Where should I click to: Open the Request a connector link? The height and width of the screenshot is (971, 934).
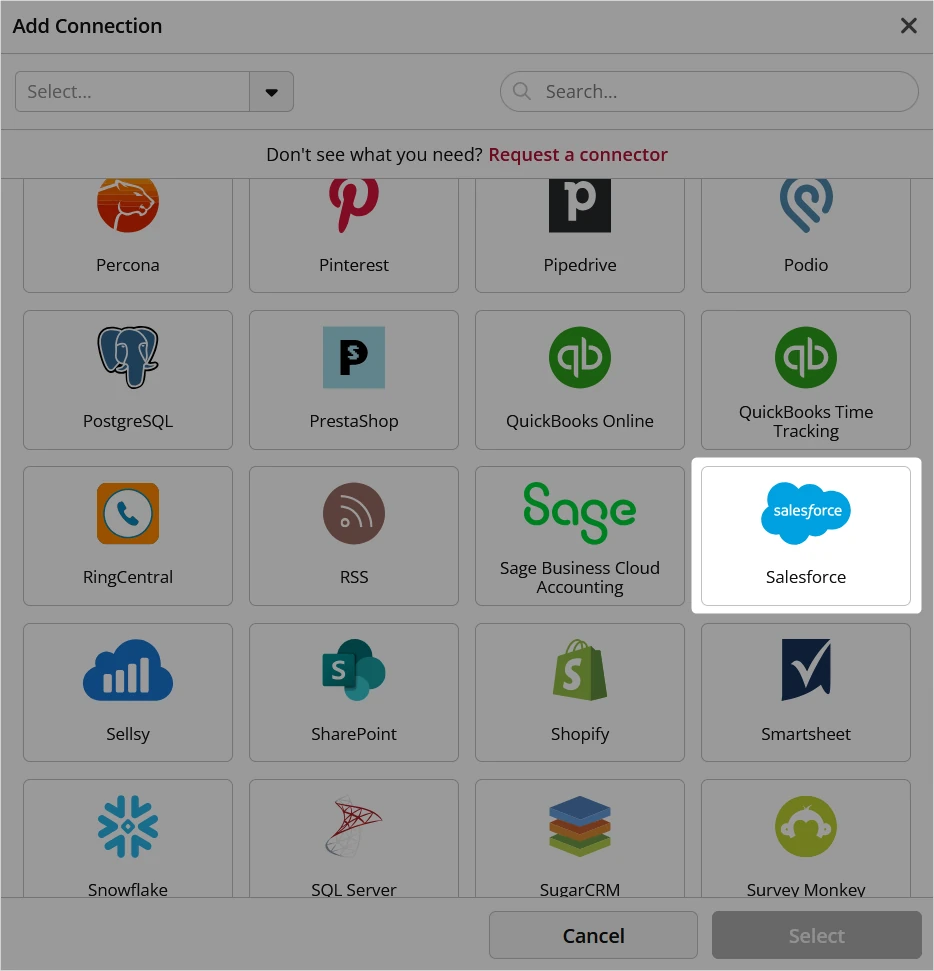(578, 154)
